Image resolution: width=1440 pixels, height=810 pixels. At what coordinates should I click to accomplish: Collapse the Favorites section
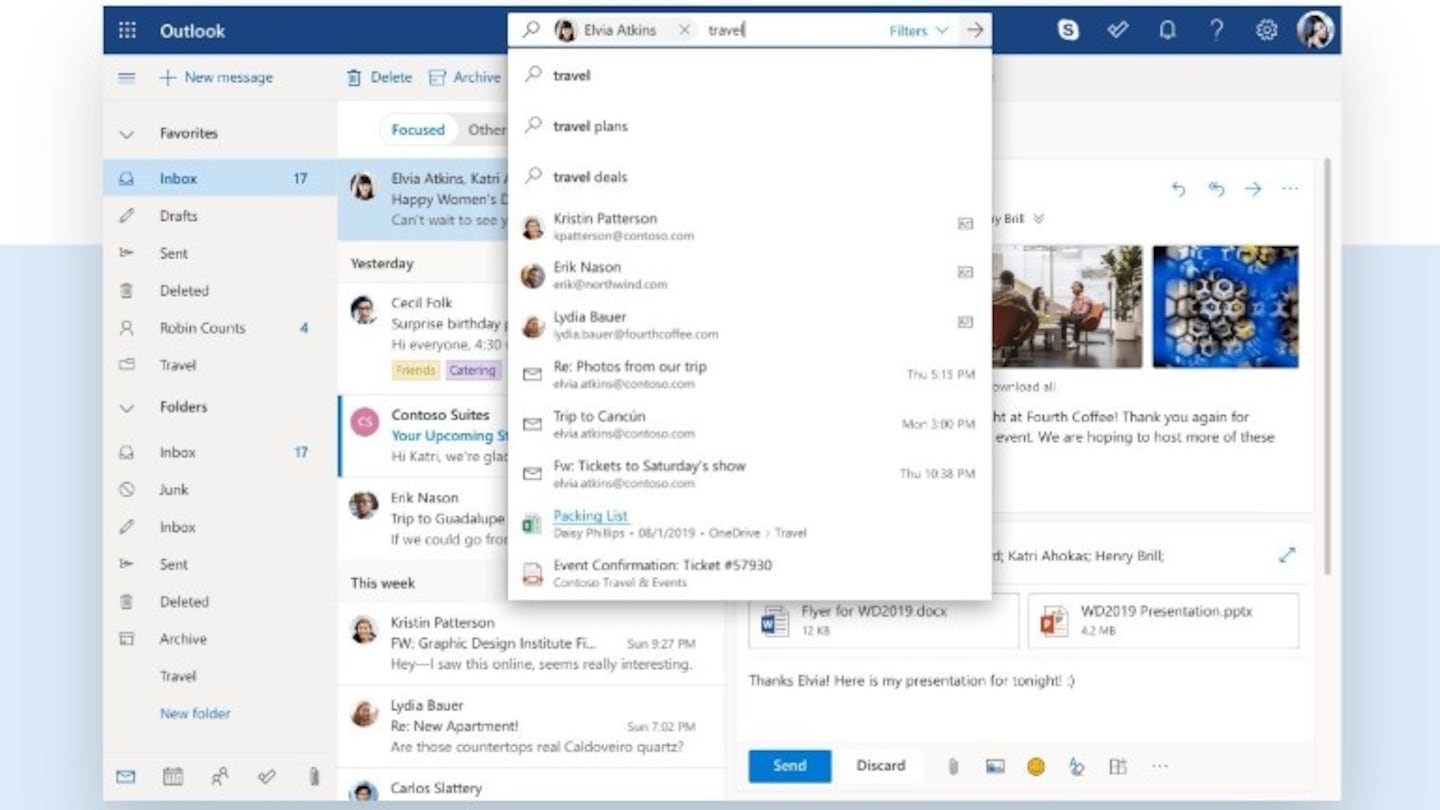[126, 133]
